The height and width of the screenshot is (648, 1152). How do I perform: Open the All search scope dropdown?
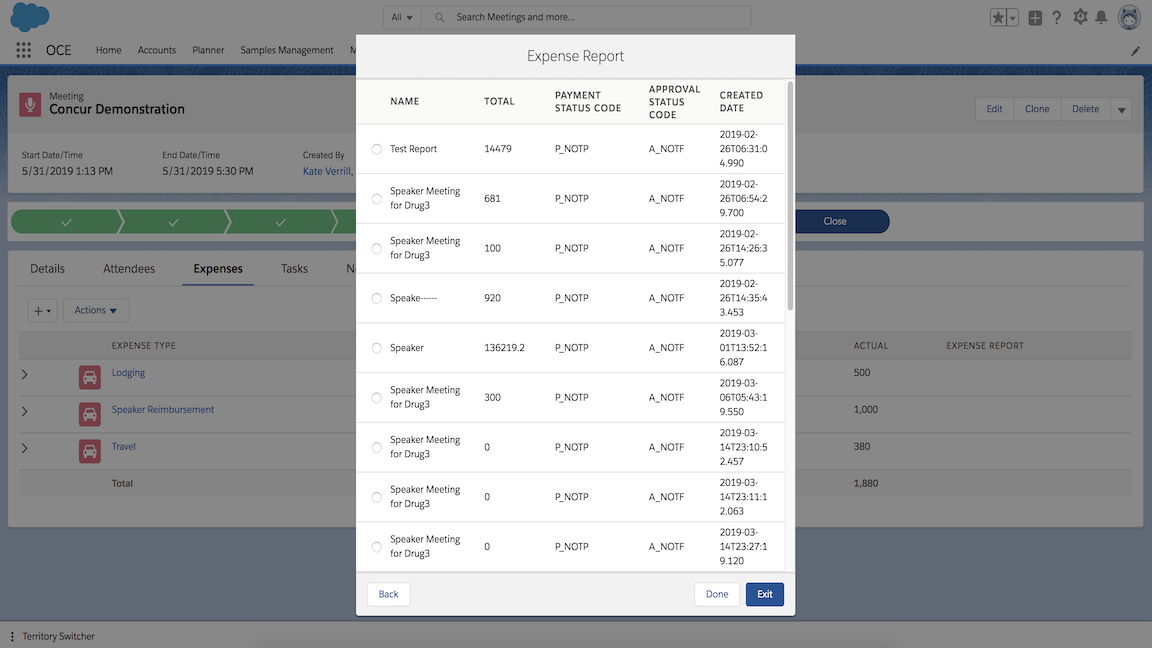(400, 16)
